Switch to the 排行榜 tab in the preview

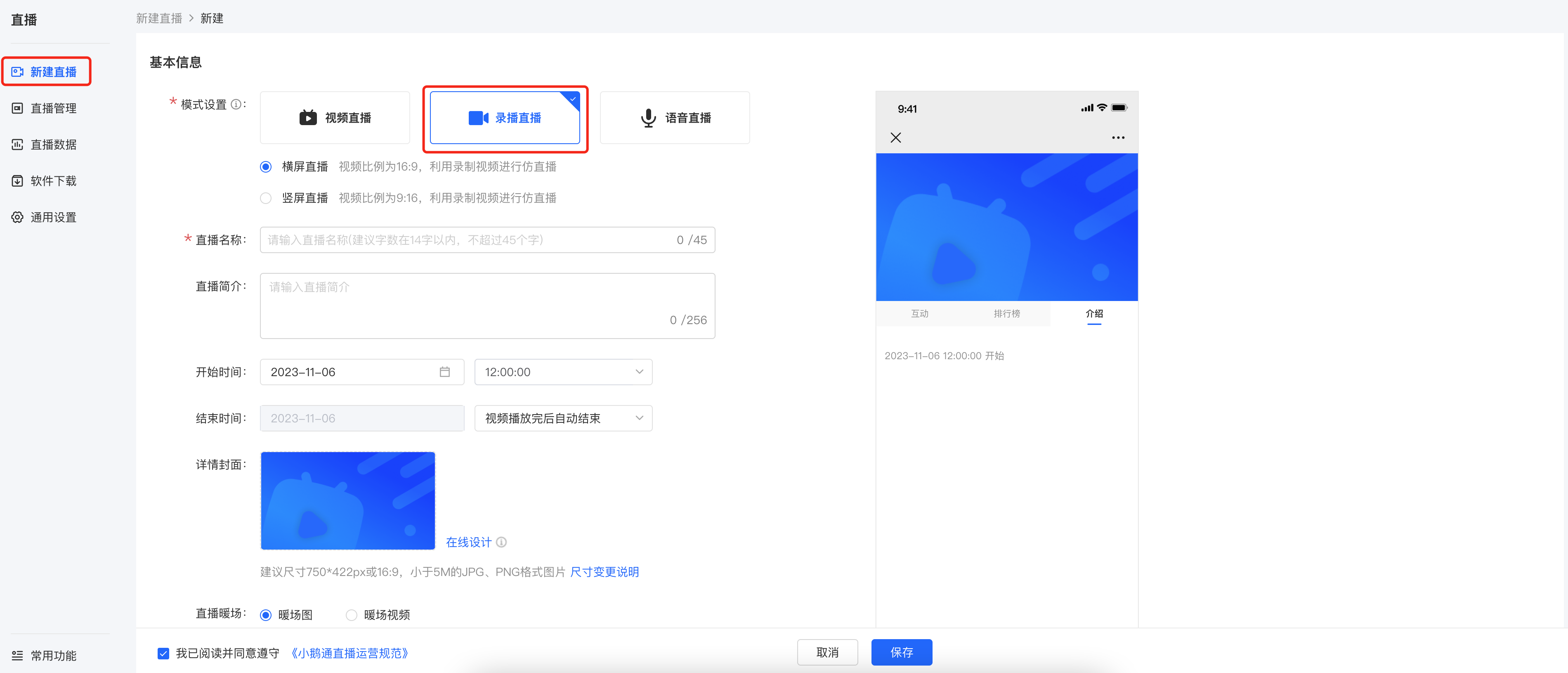[x=1007, y=314]
